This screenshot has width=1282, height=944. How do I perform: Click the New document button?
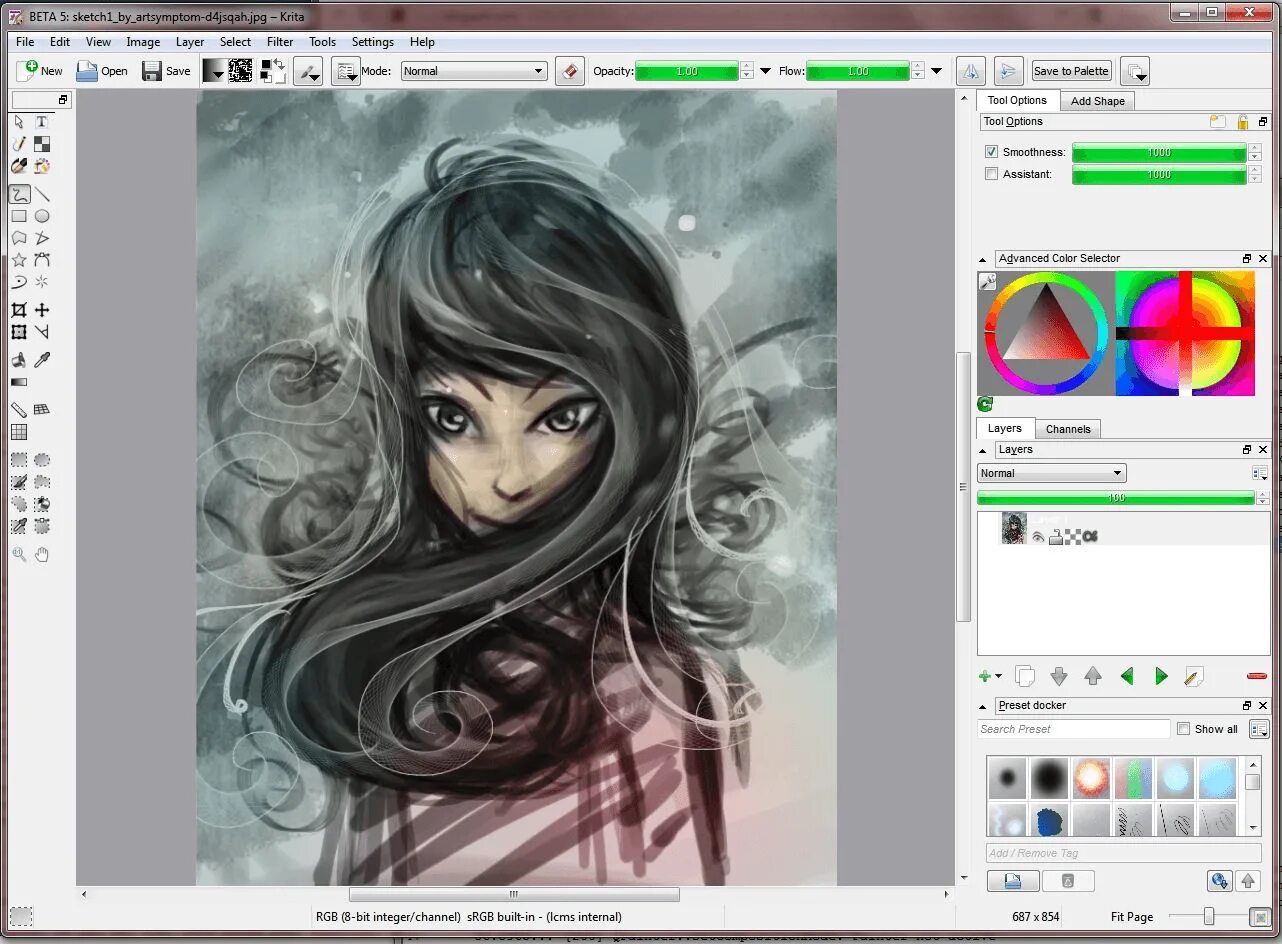(x=40, y=71)
